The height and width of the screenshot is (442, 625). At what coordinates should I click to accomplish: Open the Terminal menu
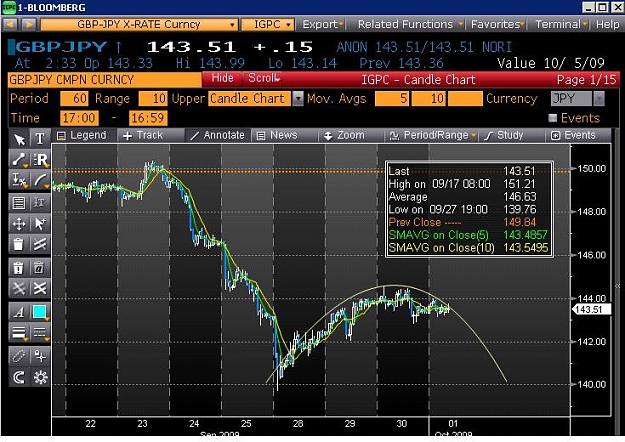560,24
